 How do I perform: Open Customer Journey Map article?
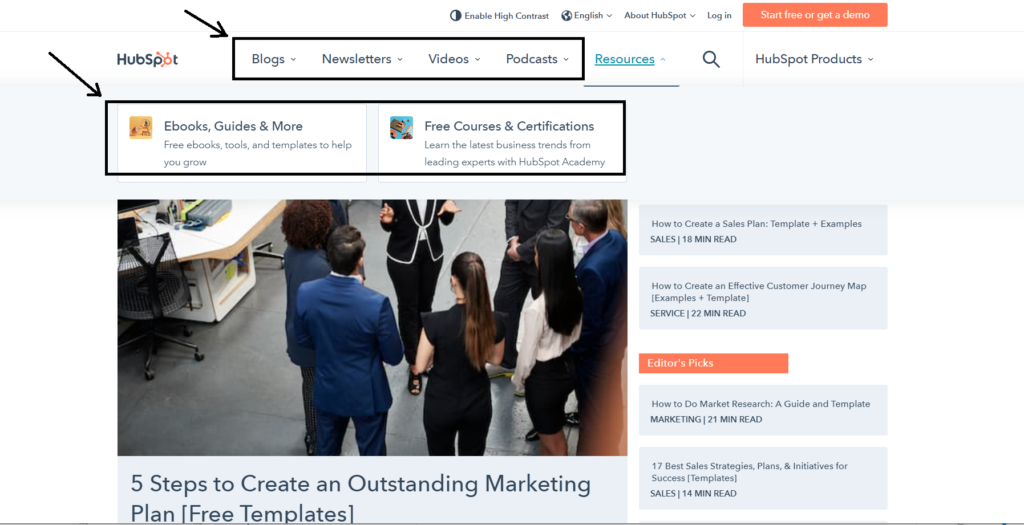(x=763, y=298)
